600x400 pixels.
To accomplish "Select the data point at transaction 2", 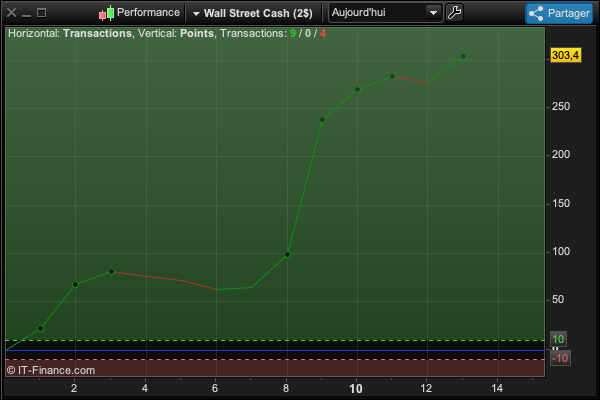I will (x=75, y=284).
